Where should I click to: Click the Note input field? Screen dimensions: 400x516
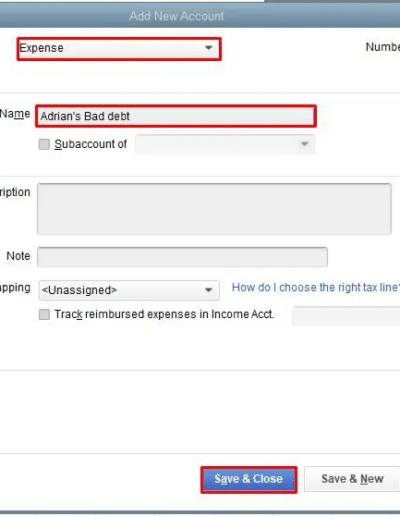click(x=182, y=257)
